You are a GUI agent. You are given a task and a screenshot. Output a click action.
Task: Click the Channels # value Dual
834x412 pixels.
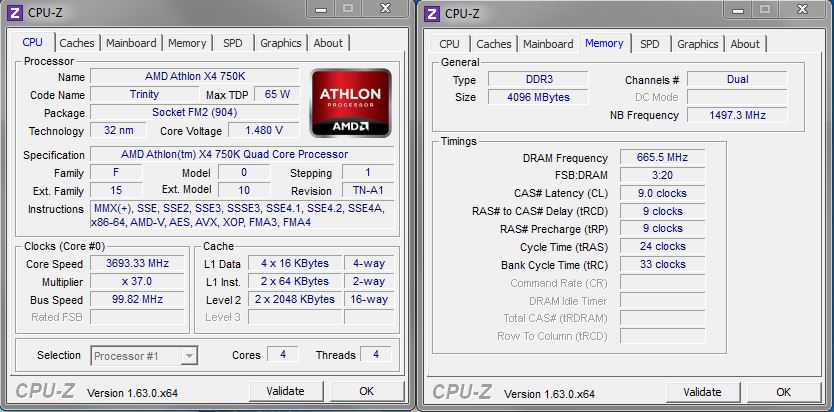[737, 80]
